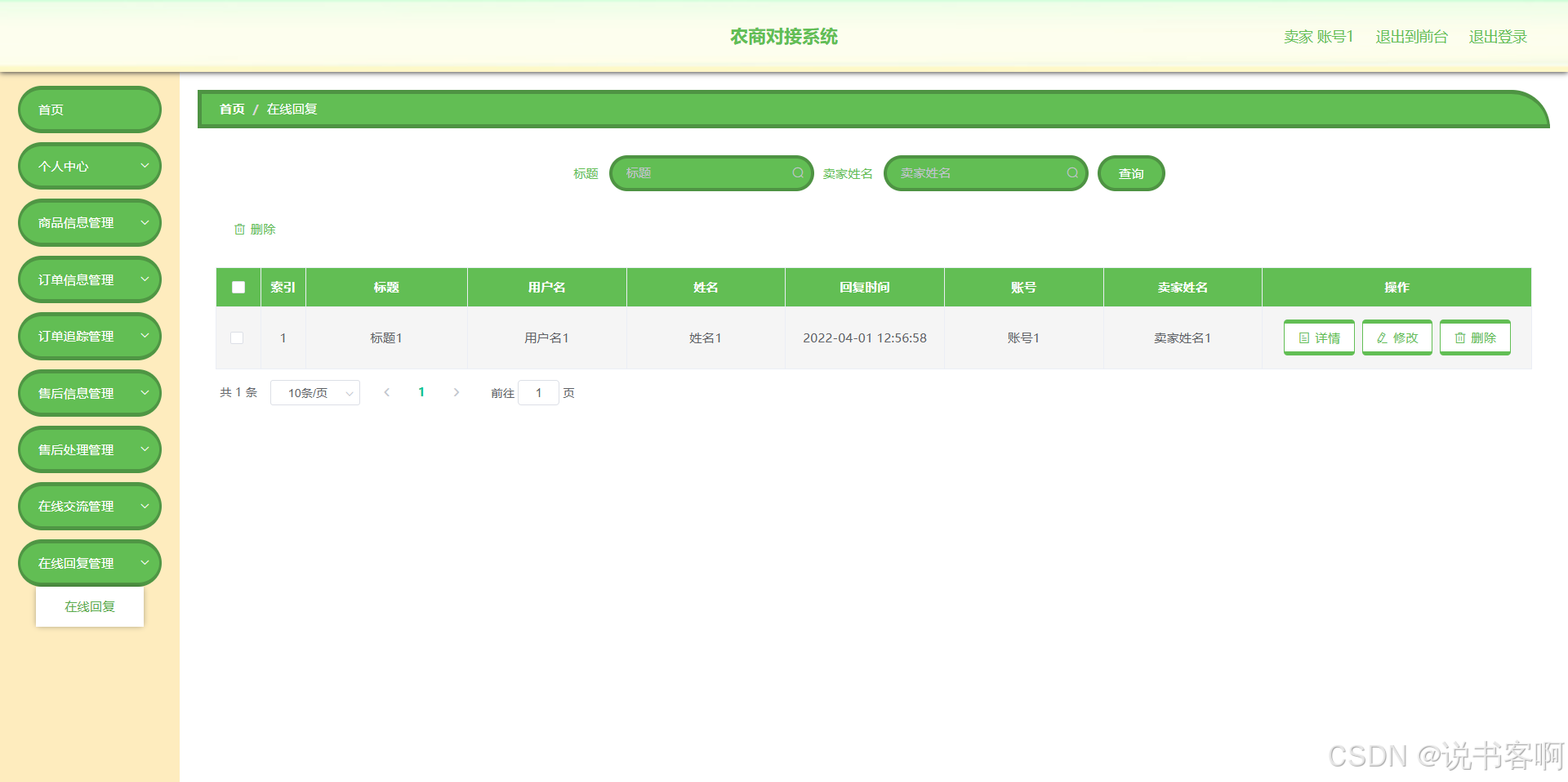Image resolution: width=1568 pixels, height=782 pixels.
Task: Expand the 订单追踪管理 menu
Action: 90,336
